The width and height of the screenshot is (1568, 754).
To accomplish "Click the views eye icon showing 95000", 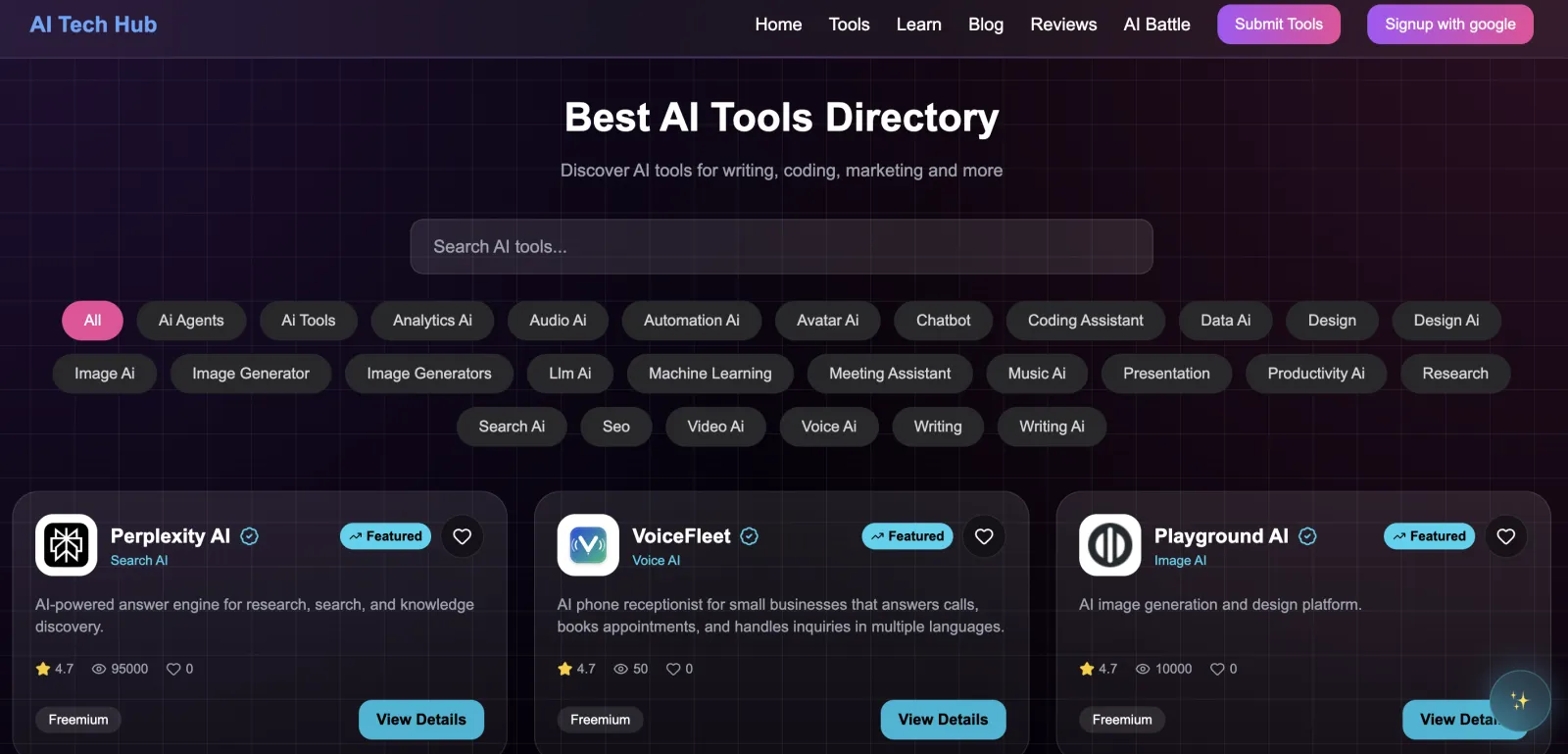I will tap(99, 669).
